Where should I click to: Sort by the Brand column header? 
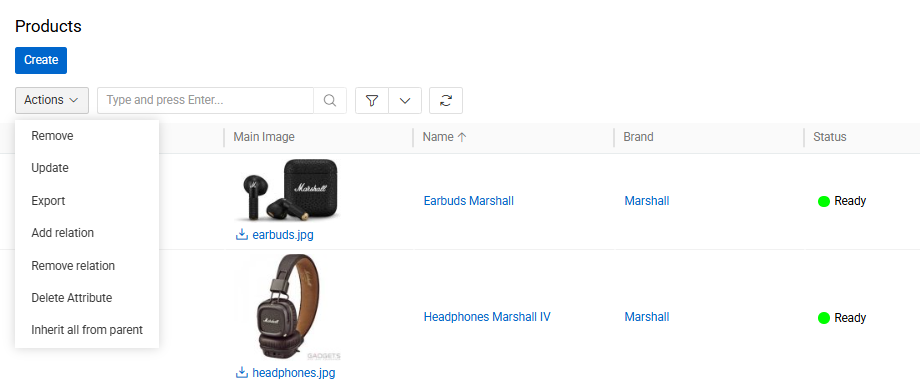point(638,137)
